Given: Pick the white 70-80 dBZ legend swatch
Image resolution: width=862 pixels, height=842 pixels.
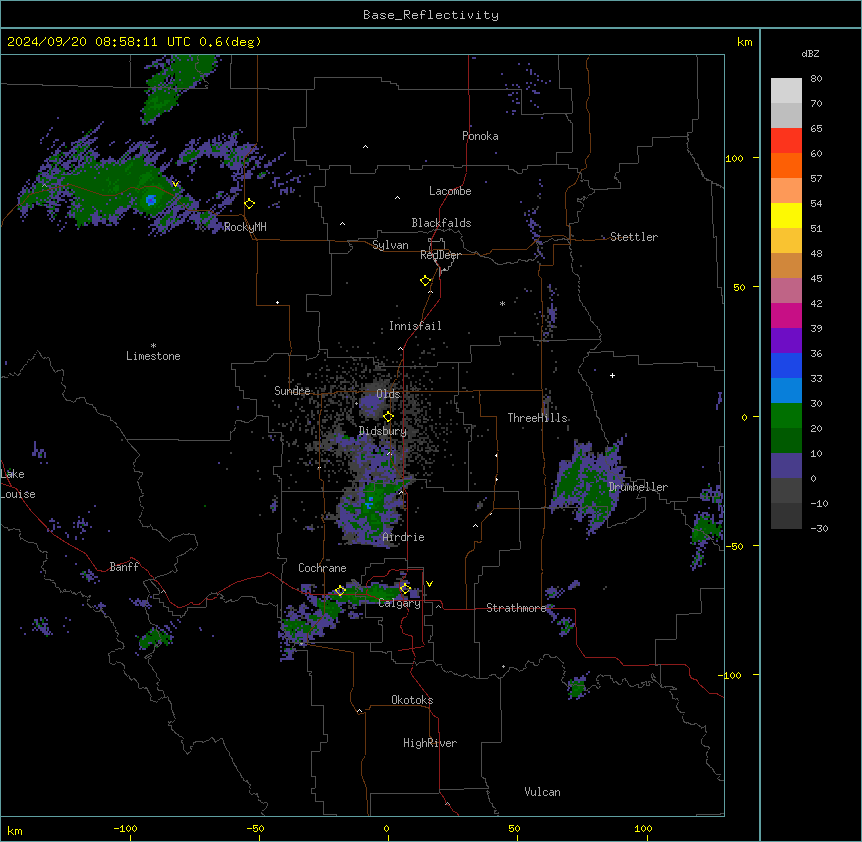Looking at the screenshot, I should pyautogui.click(x=786, y=91).
